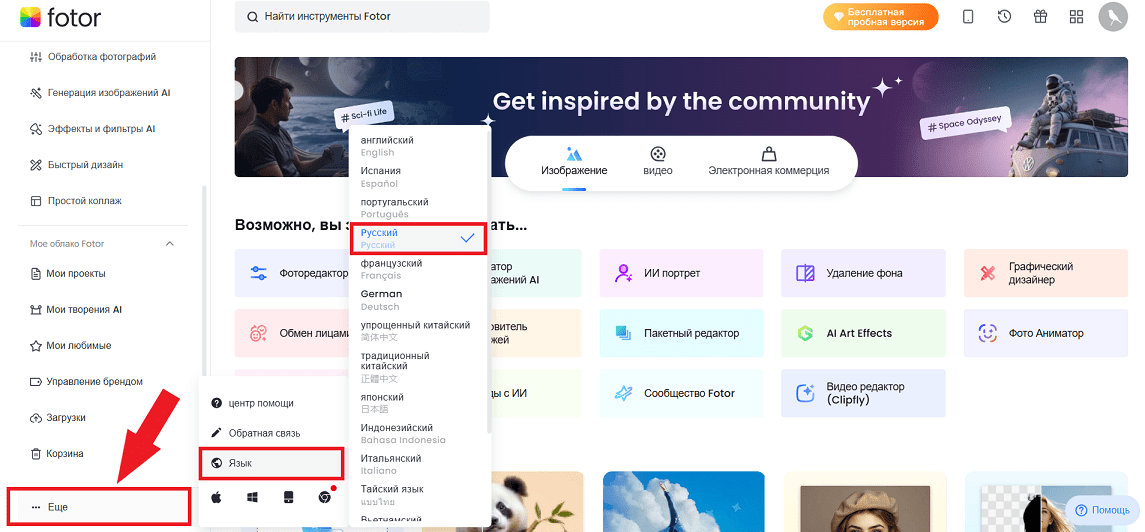Screen dimensions: 1145x532
Task: Open the Язык language submenu
Action: click(x=271, y=464)
